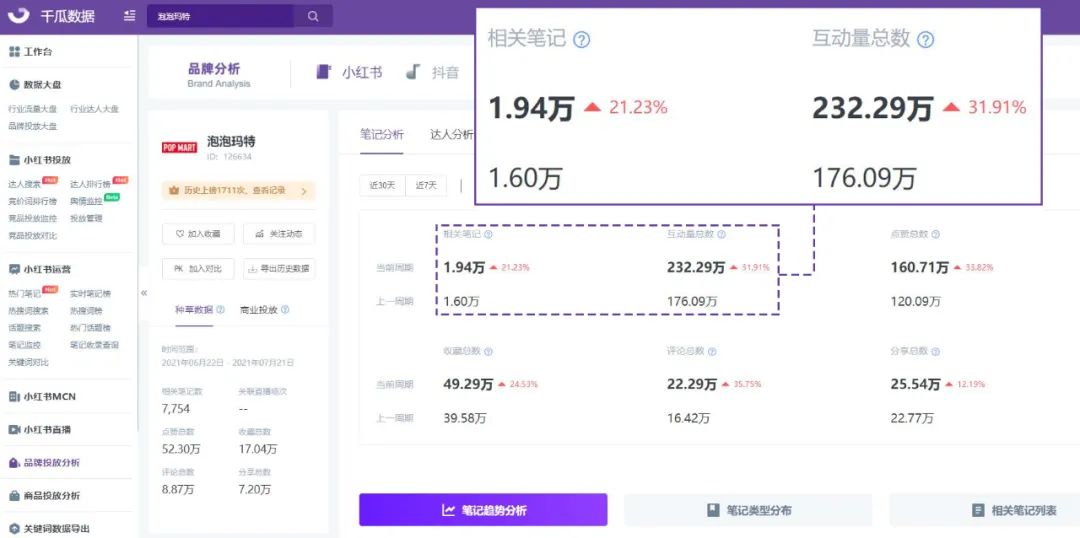This screenshot has height=538, width=1080.
Task: Click the search field containing 泡泡玛特
Action: (220, 16)
